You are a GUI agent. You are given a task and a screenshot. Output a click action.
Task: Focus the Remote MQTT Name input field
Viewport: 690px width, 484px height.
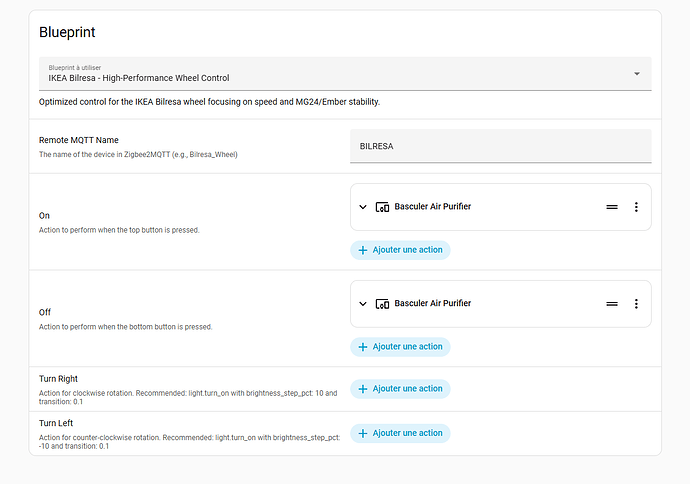tap(500, 146)
